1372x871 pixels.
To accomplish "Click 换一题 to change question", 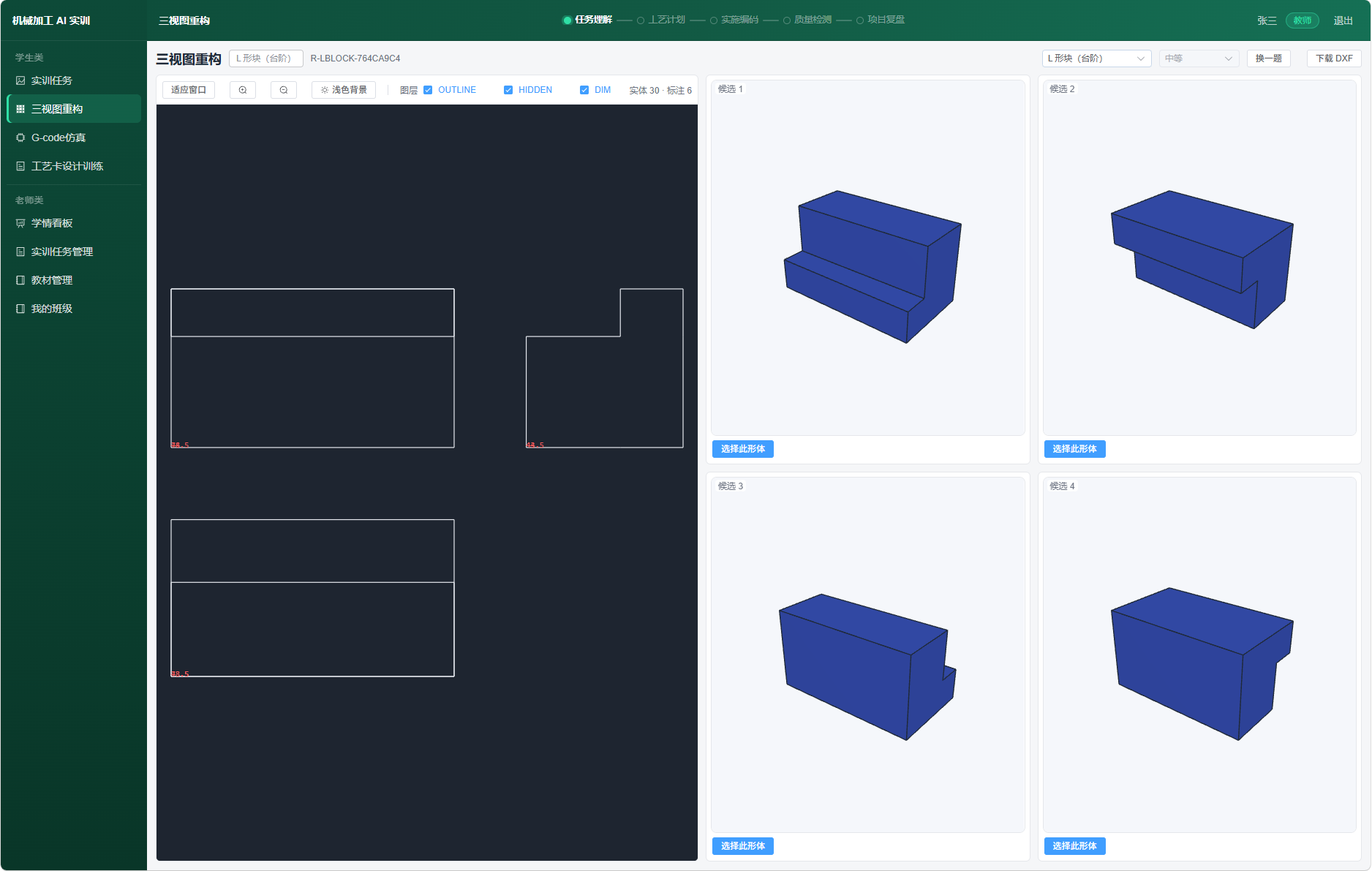I will [x=1268, y=59].
